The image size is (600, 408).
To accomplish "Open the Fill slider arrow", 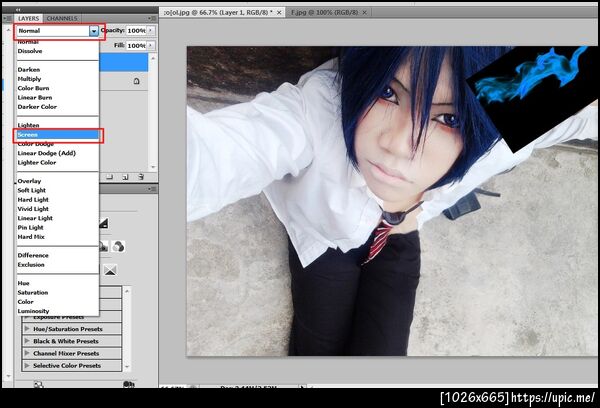I will point(151,46).
